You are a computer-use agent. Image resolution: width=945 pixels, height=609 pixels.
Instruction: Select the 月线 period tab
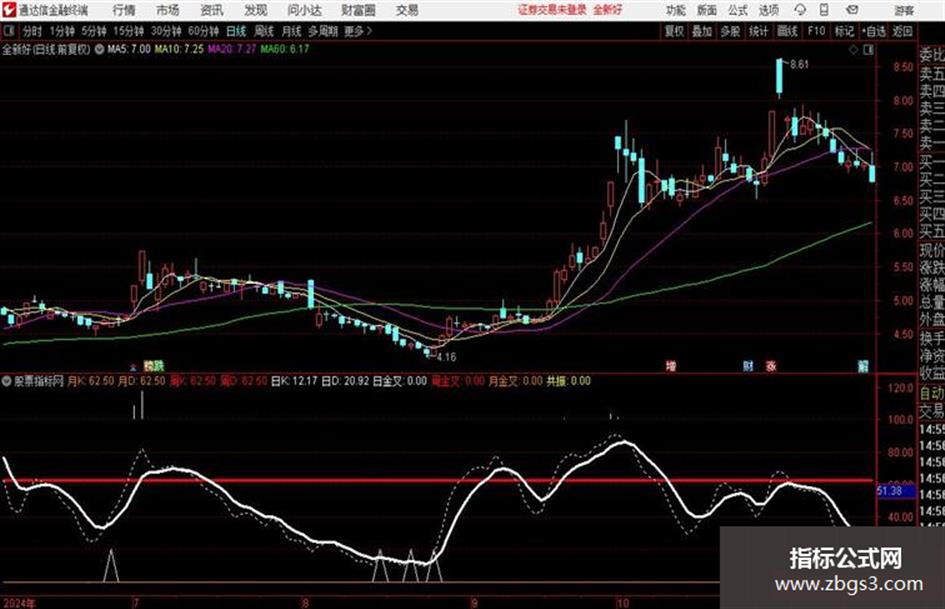[292, 31]
